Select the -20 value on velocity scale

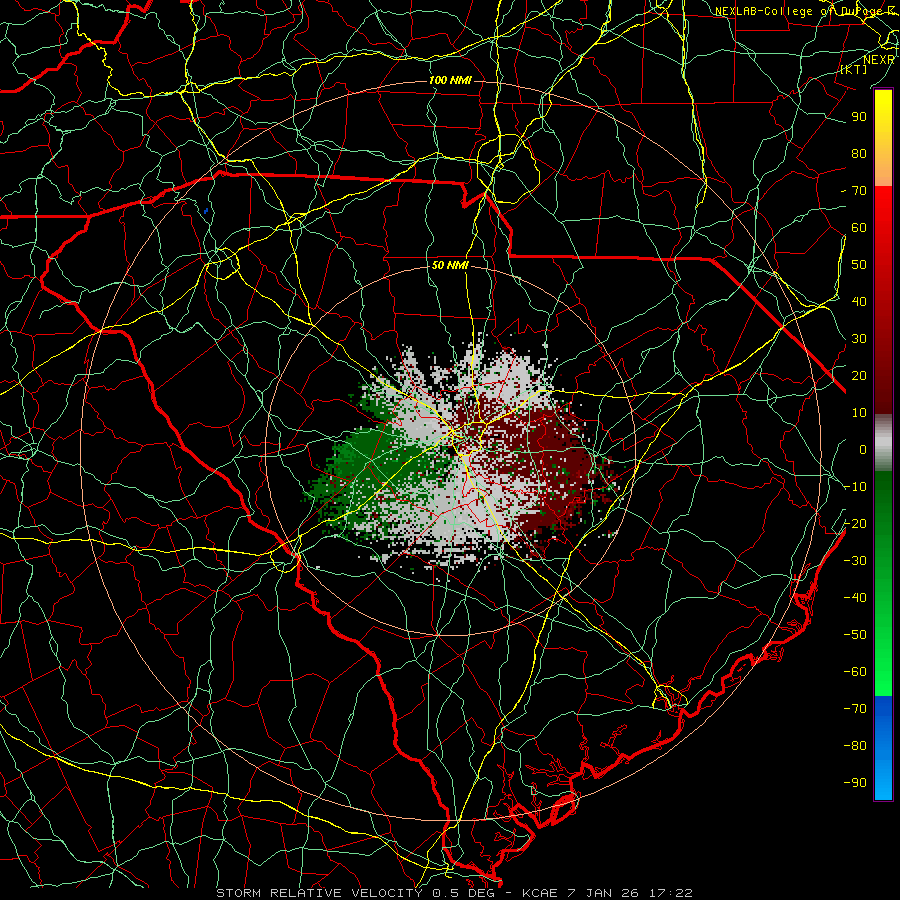855,523
